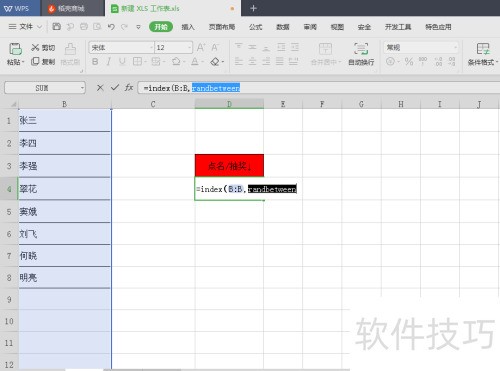This screenshot has width=500, height=371.
Task: Toggle bold formatting
Action: (x=95, y=62)
